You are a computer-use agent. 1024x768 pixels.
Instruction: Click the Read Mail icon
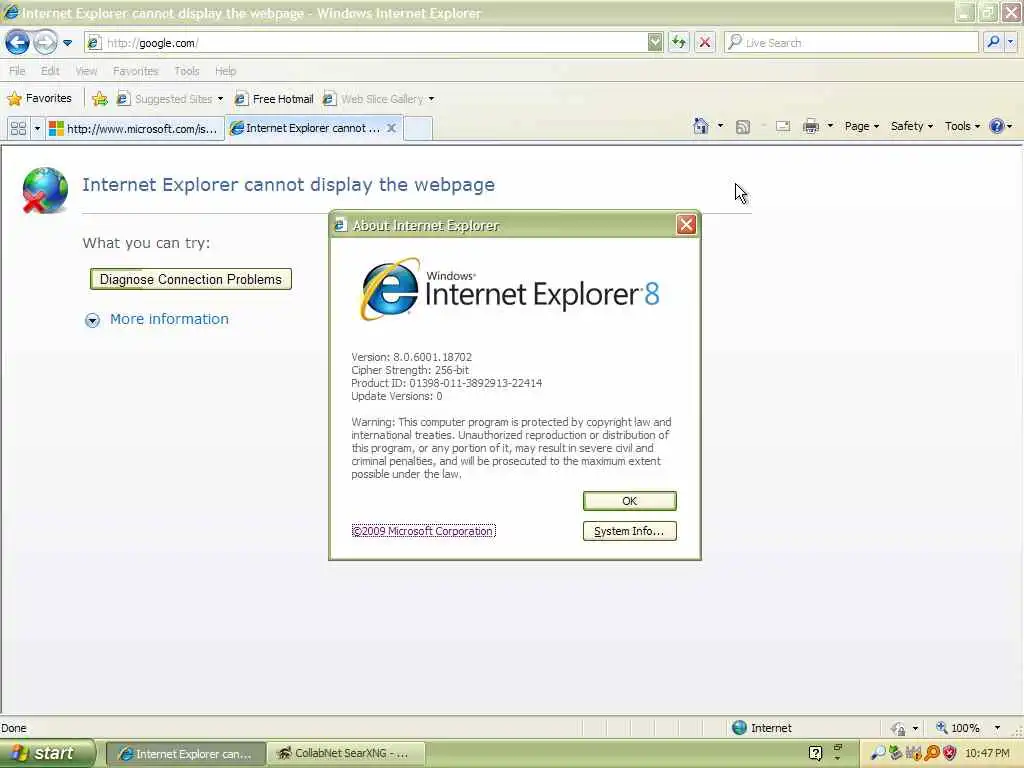click(783, 126)
